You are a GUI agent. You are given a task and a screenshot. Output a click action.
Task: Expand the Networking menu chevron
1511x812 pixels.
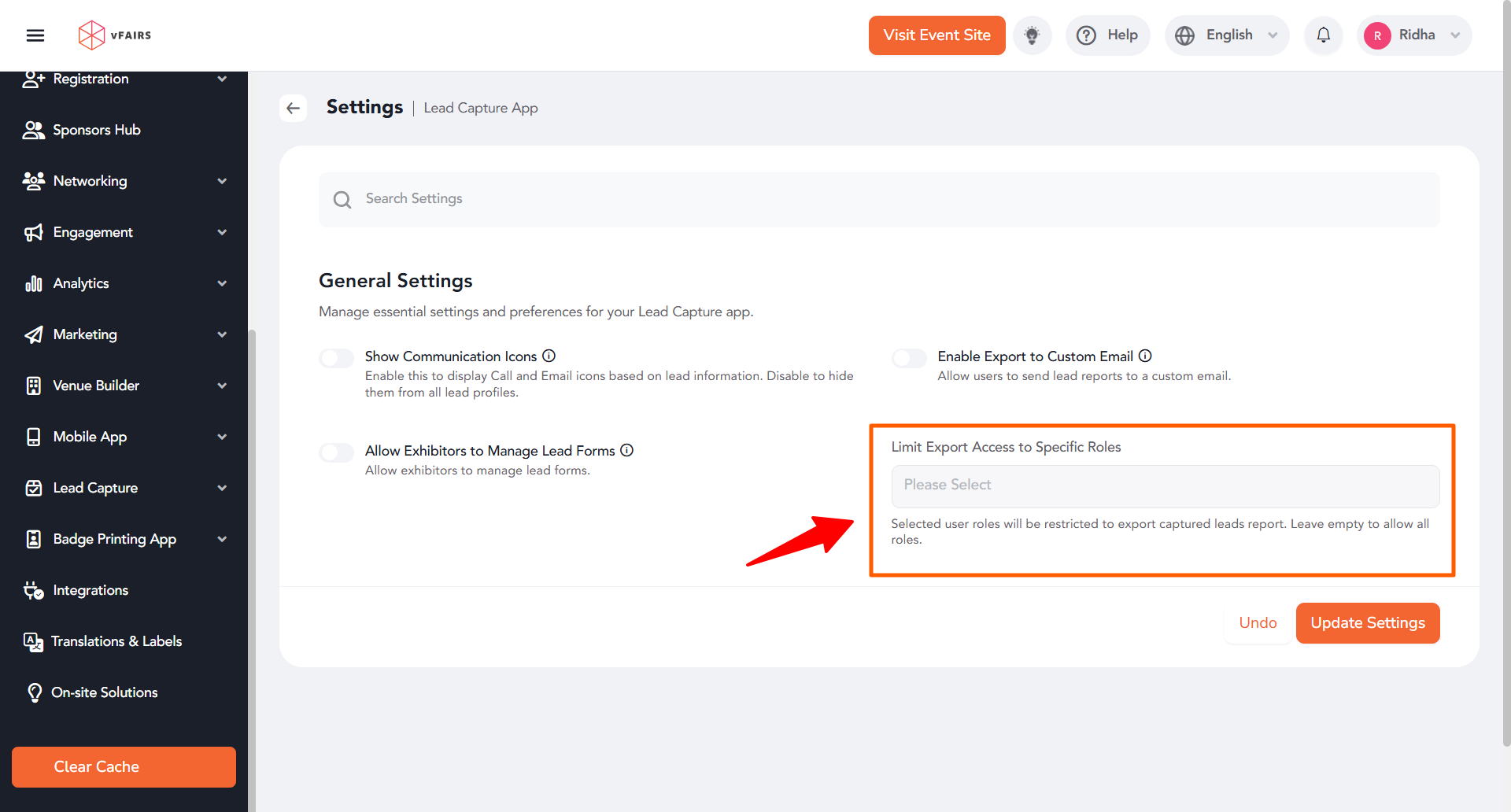222,181
